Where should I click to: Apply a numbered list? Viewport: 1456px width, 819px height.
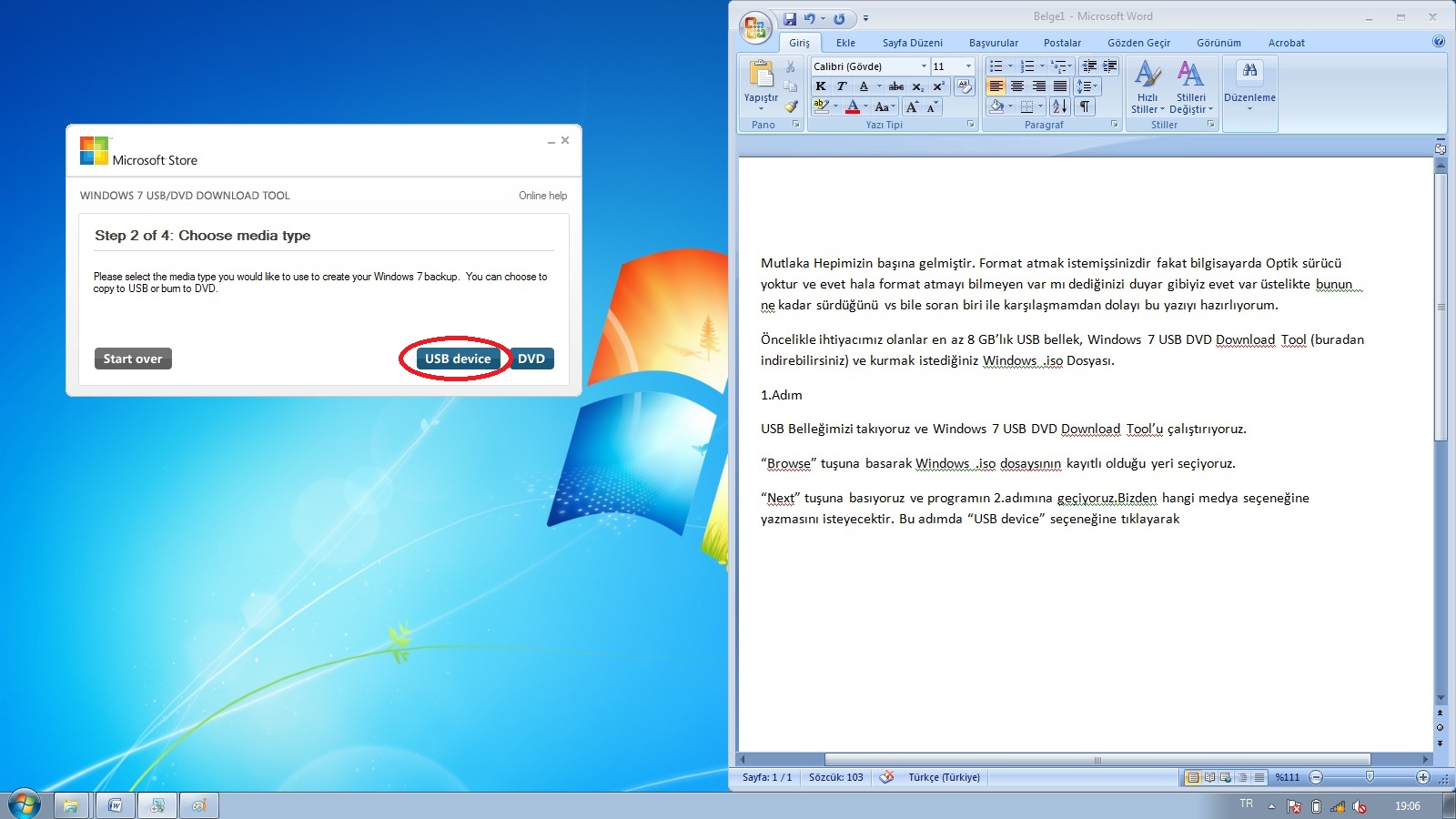pos(1027,66)
